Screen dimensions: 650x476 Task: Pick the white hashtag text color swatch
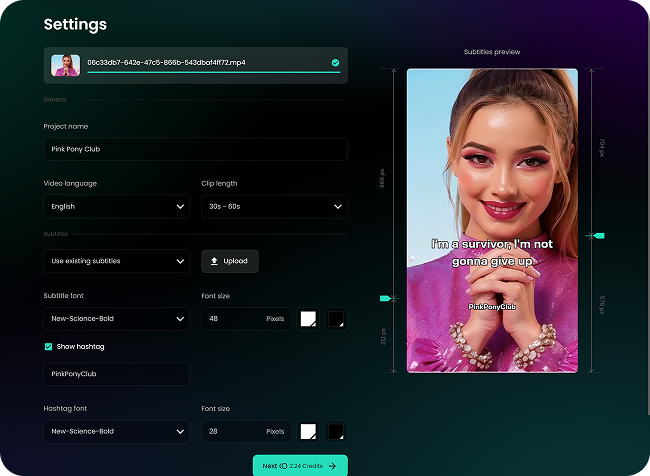[309, 432]
